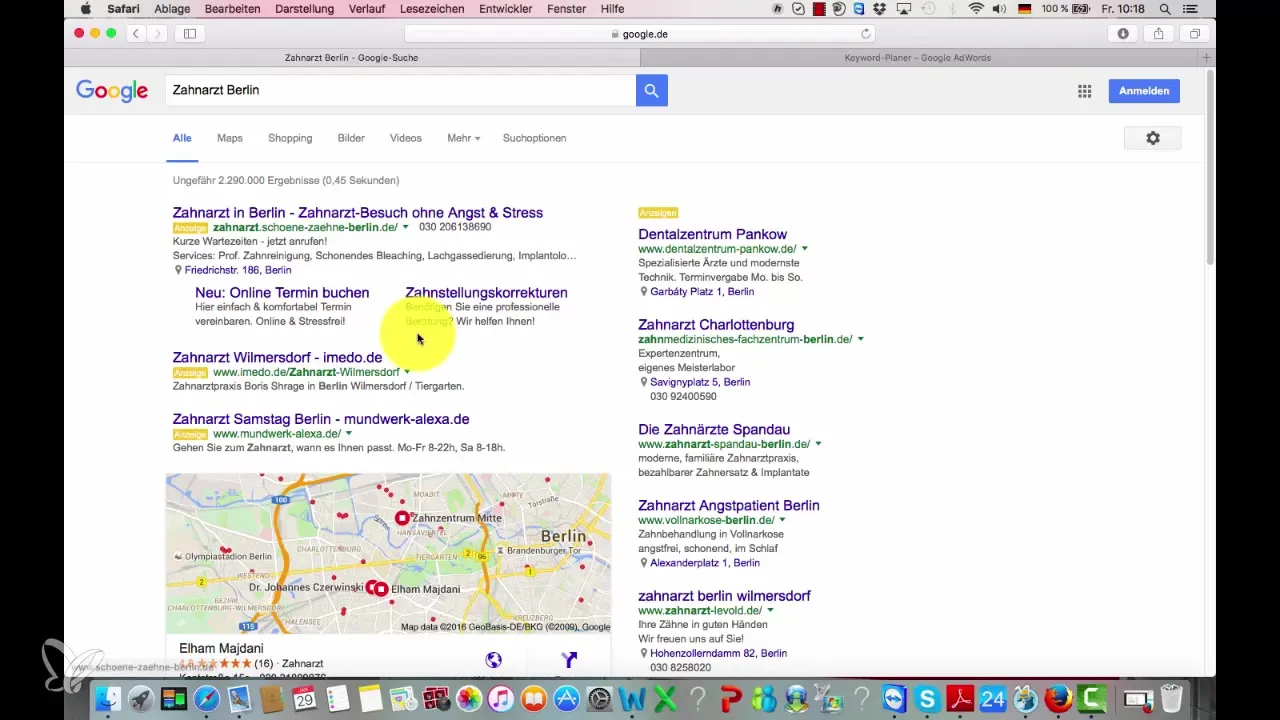Open 'Zahnarzt Wilmersdorf - imedo.de' link
Viewport: 1280px width, 720px height.
[277, 357]
